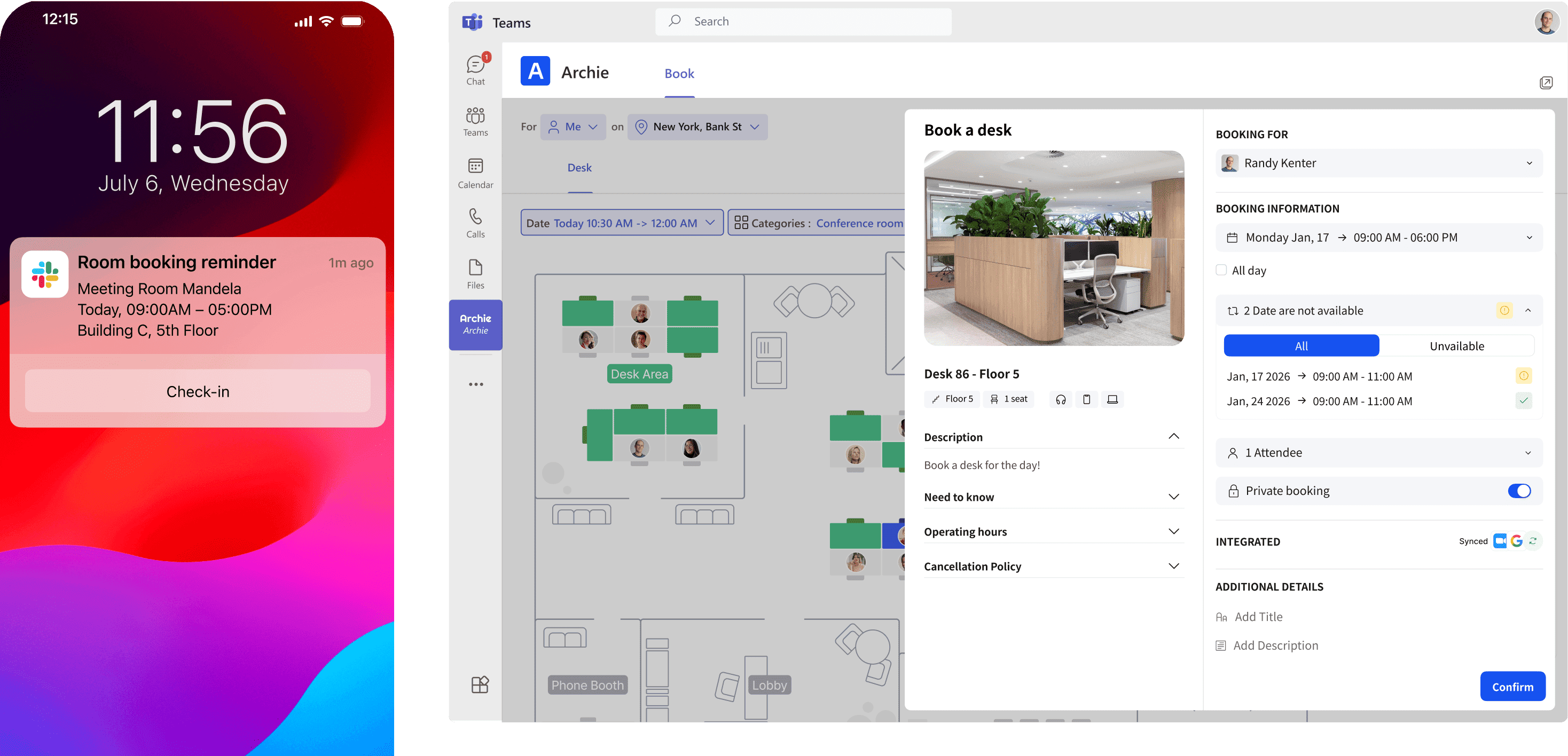
Task: Click the Confirm button
Action: click(x=1512, y=687)
